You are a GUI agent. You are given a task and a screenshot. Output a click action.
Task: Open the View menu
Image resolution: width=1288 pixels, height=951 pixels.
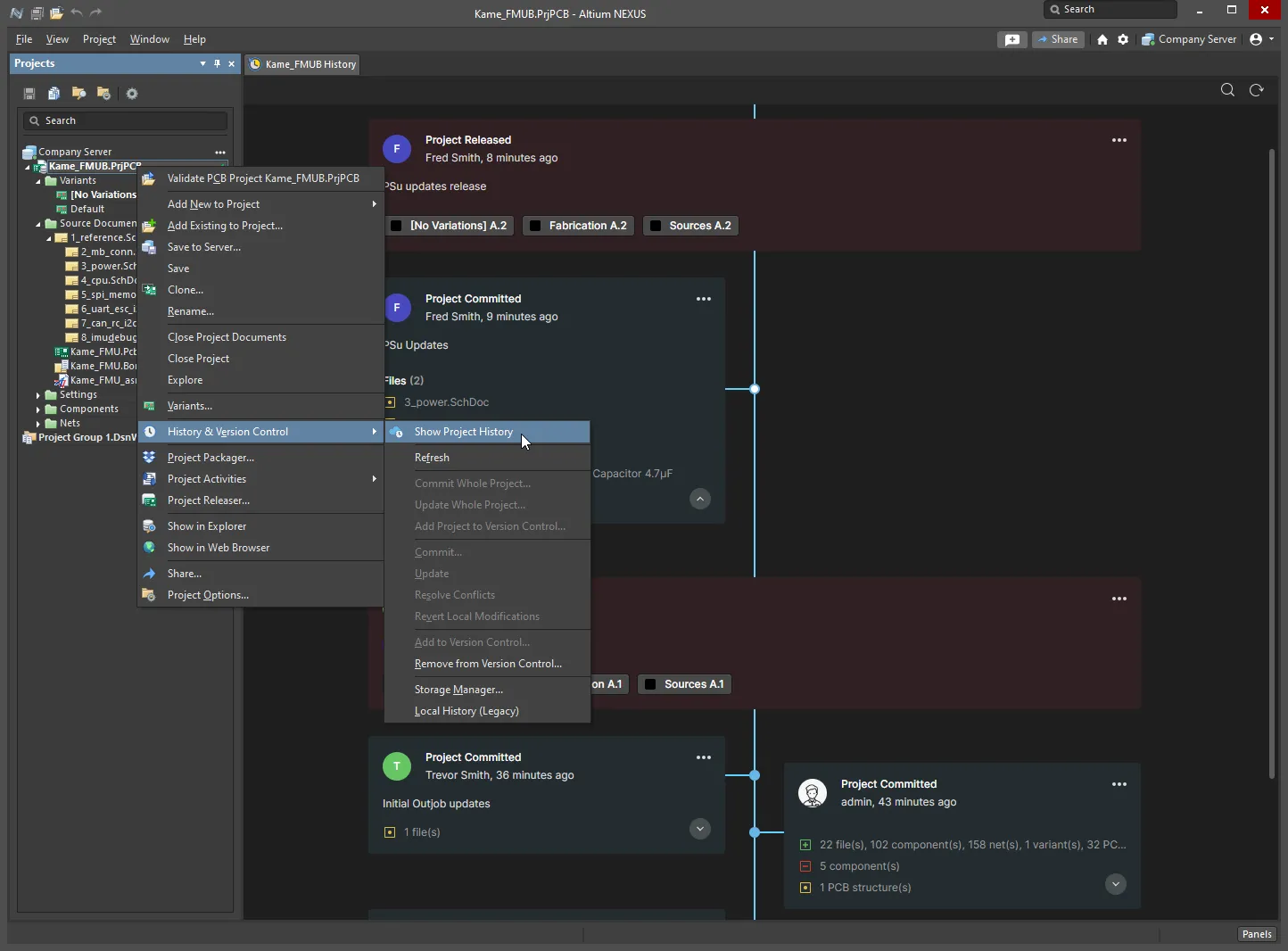(57, 39)
